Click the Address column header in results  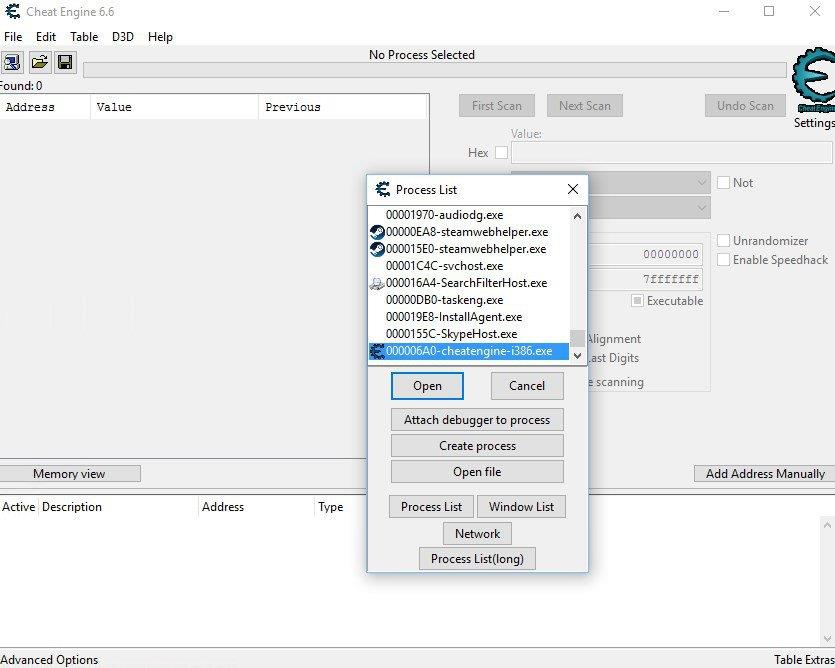coord(45,107)
